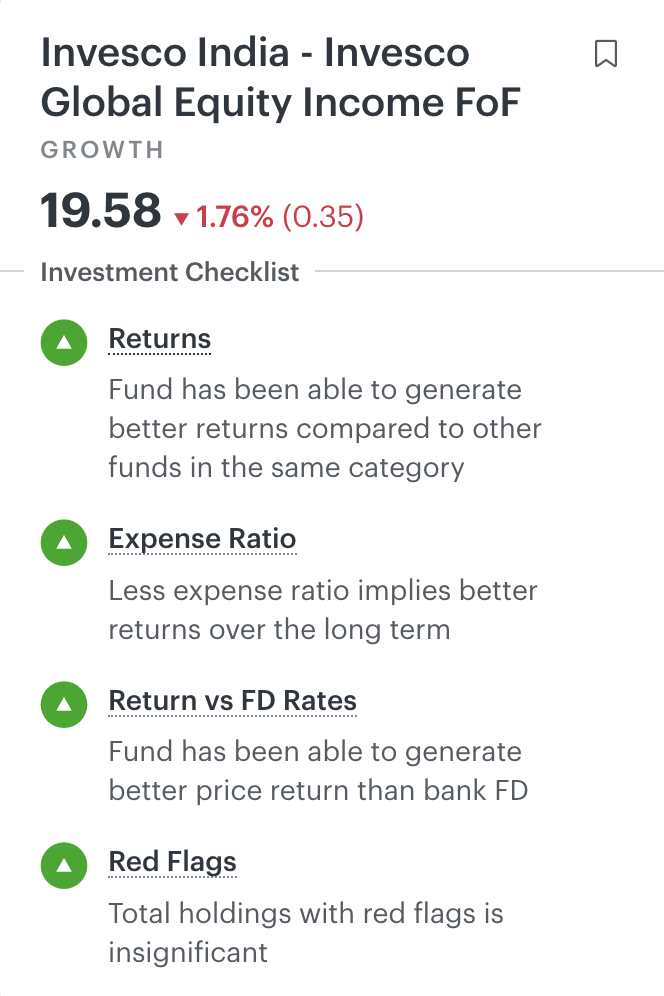Click the green indicator icon beside Red Flags
The height and width of the screenshot is (996, 664).
coord(65,865)
